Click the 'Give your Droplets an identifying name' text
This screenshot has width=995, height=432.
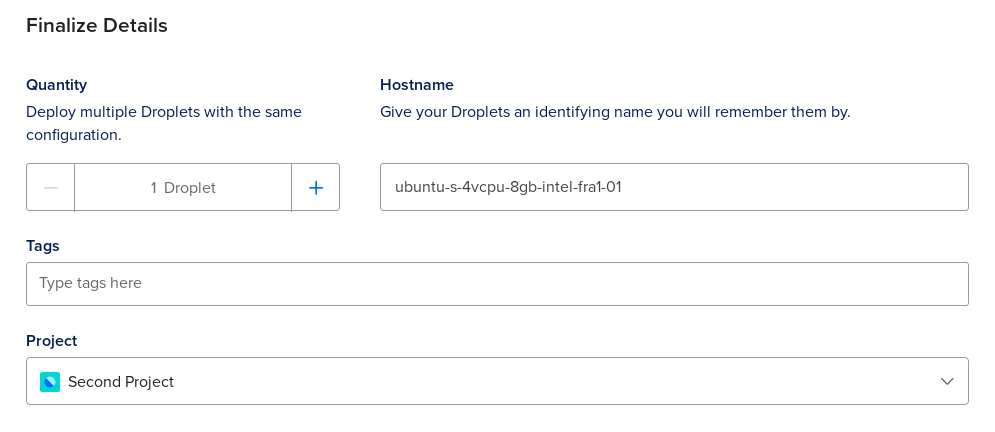tap(614, 112)
